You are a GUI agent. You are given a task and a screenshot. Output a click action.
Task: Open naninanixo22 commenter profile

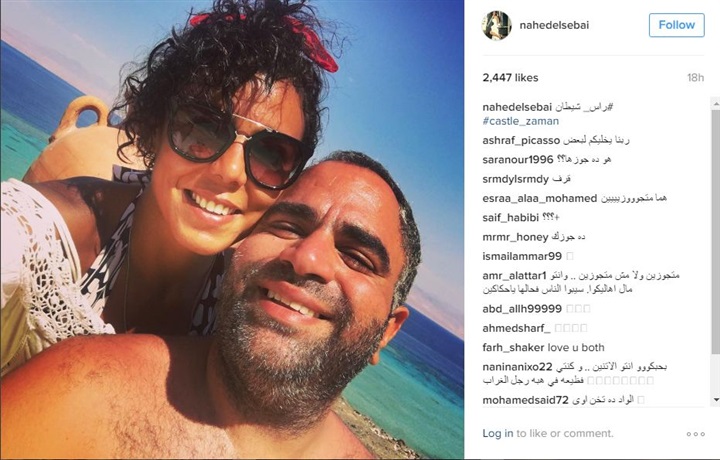coord(517,367)
